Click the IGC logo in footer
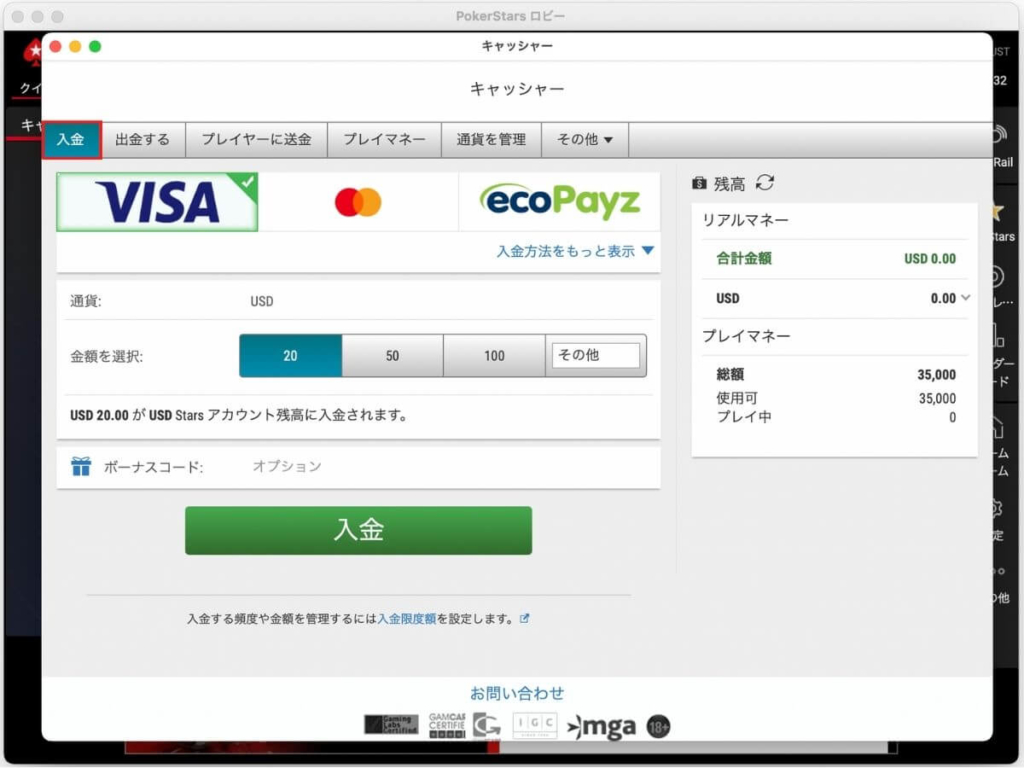This screenshot has height=768, width=1024. tap(535, 725)
